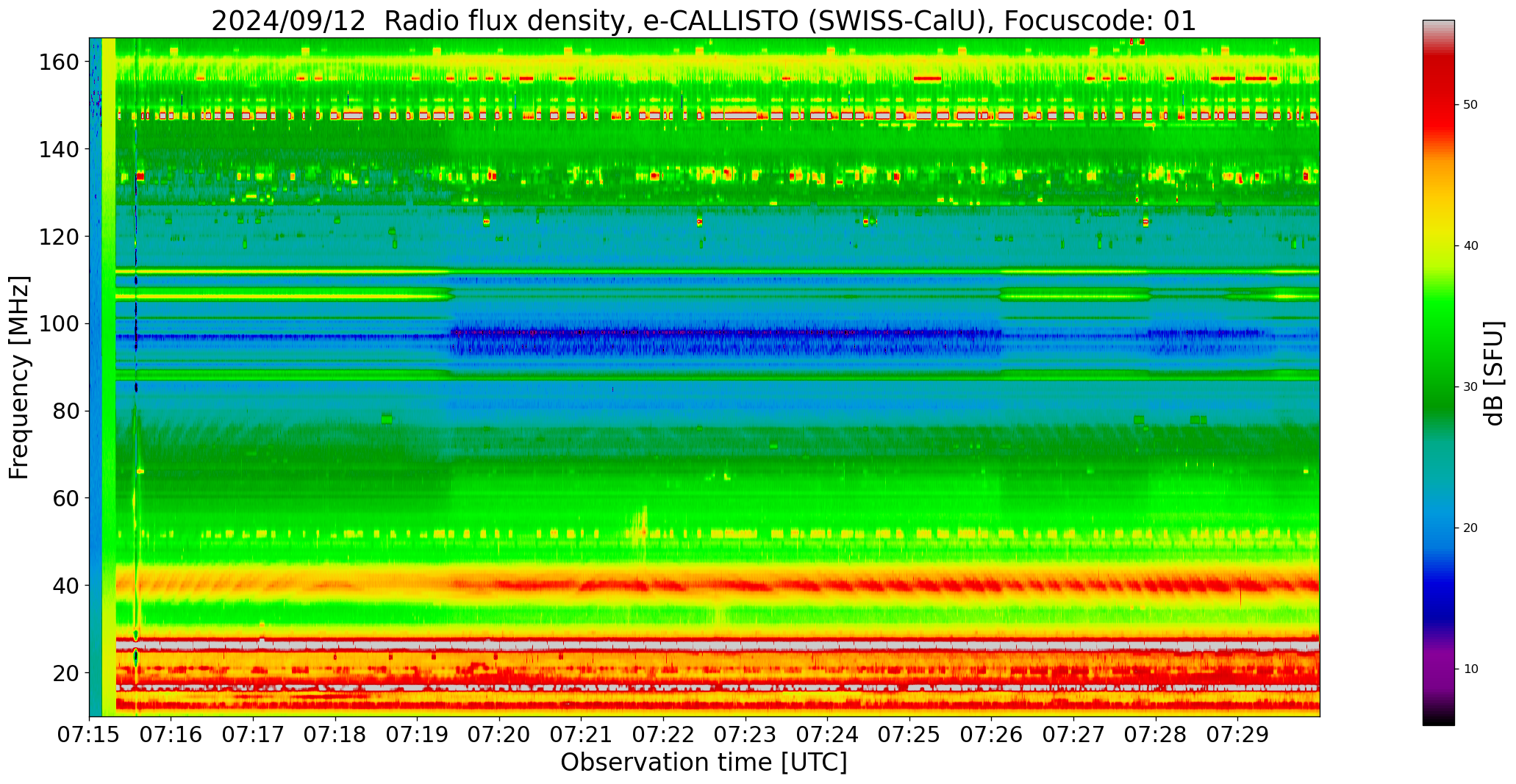Click the 20 colorbar tick label
1516x784 pixels.
1470,528
